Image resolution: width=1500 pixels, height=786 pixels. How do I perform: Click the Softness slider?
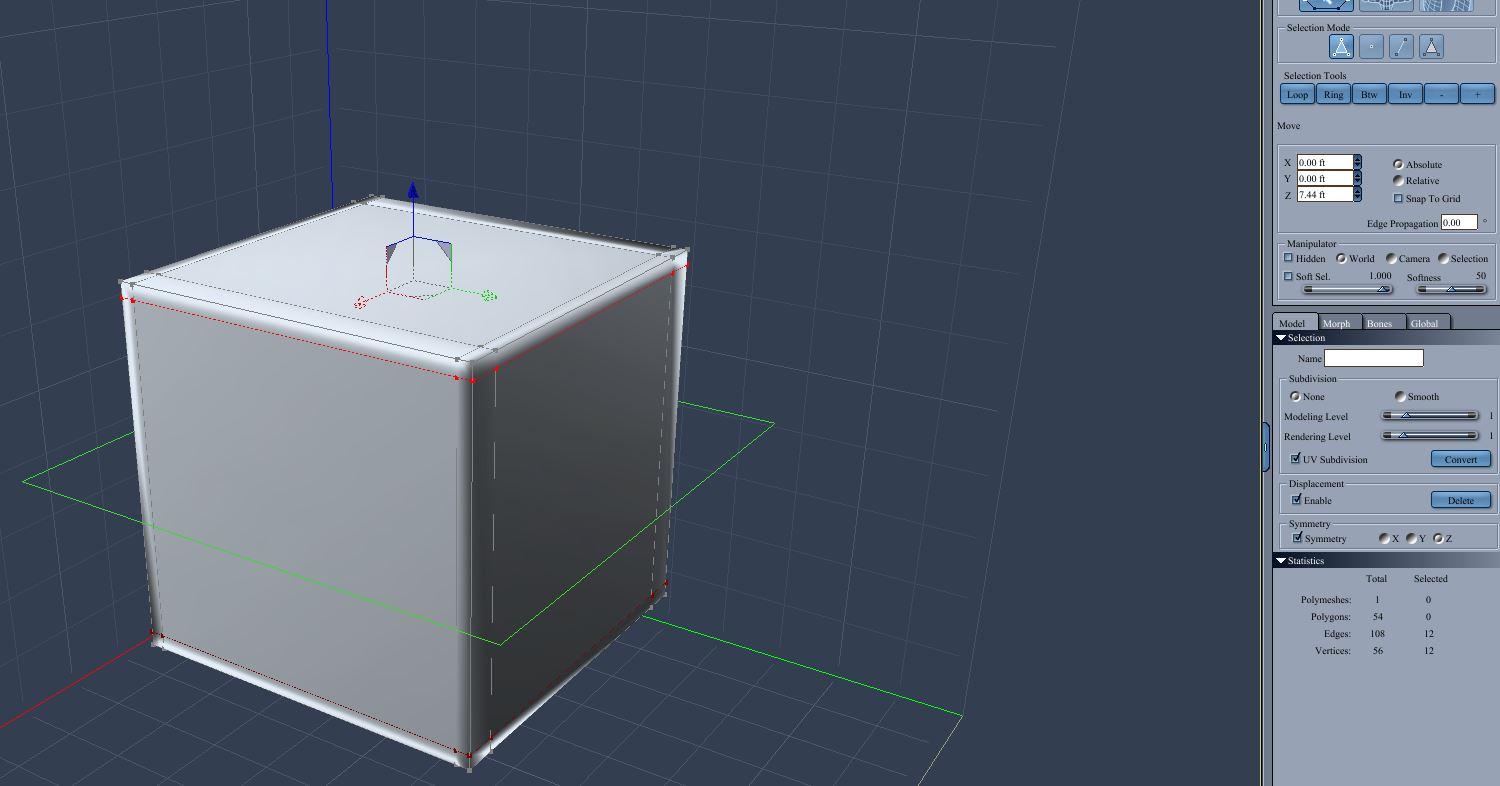(x=1452, y=290)
